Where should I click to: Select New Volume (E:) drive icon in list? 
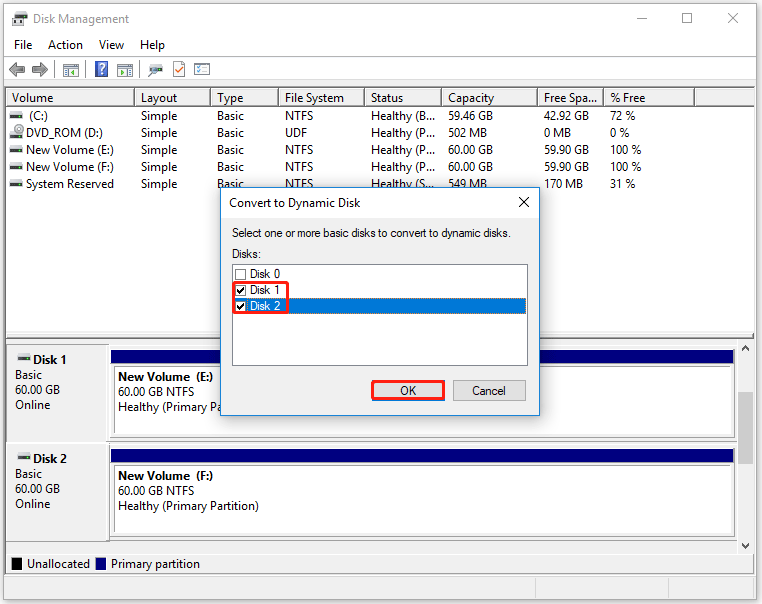click(16, 150)
